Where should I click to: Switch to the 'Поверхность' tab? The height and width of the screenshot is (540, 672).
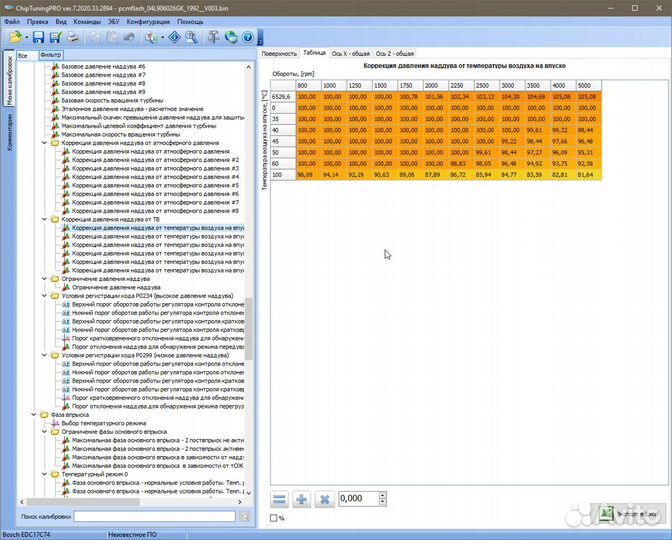pyautogui.click(x=279, y=53)
